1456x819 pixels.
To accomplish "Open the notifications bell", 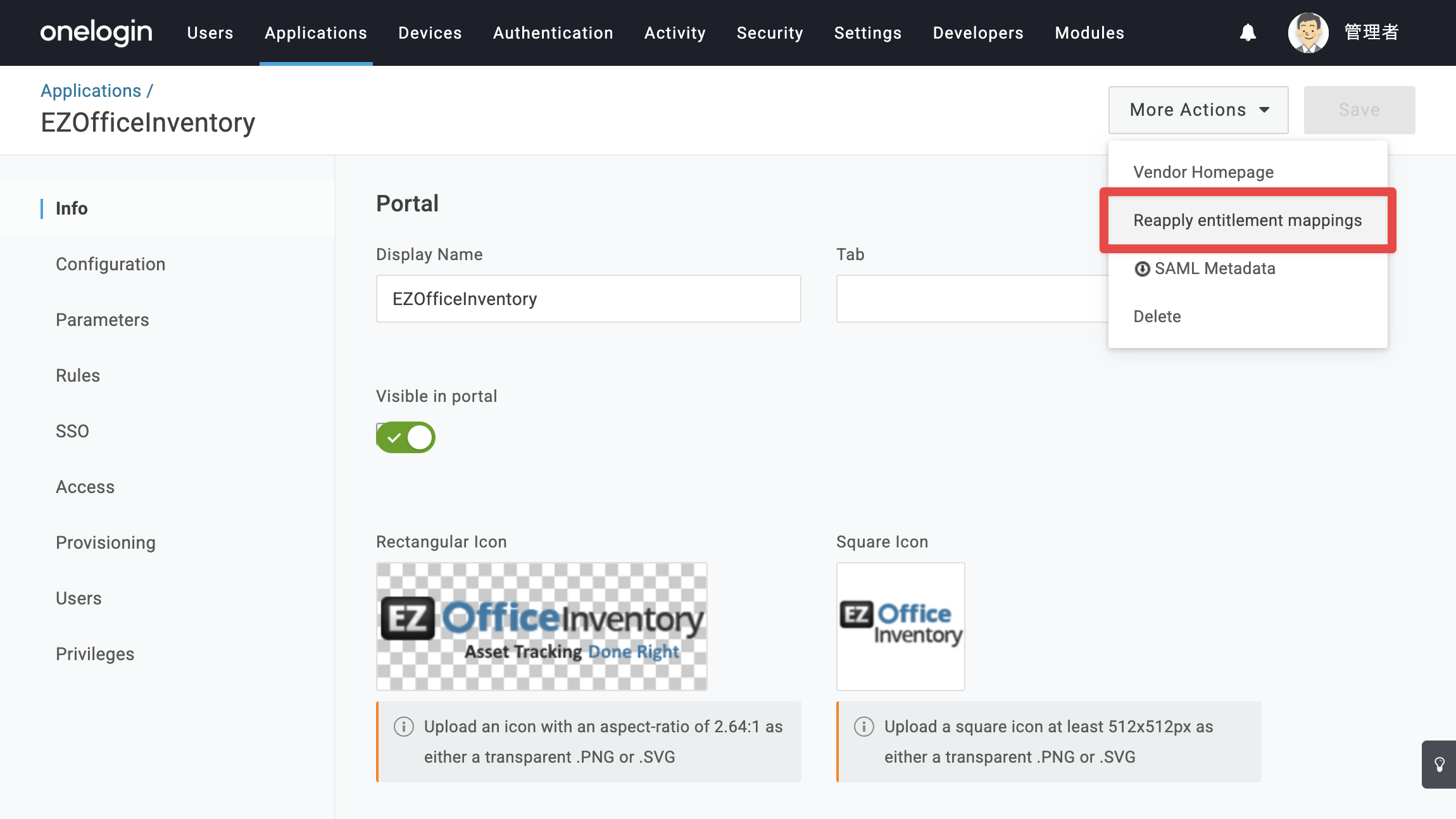I will tap(1248, 32).
